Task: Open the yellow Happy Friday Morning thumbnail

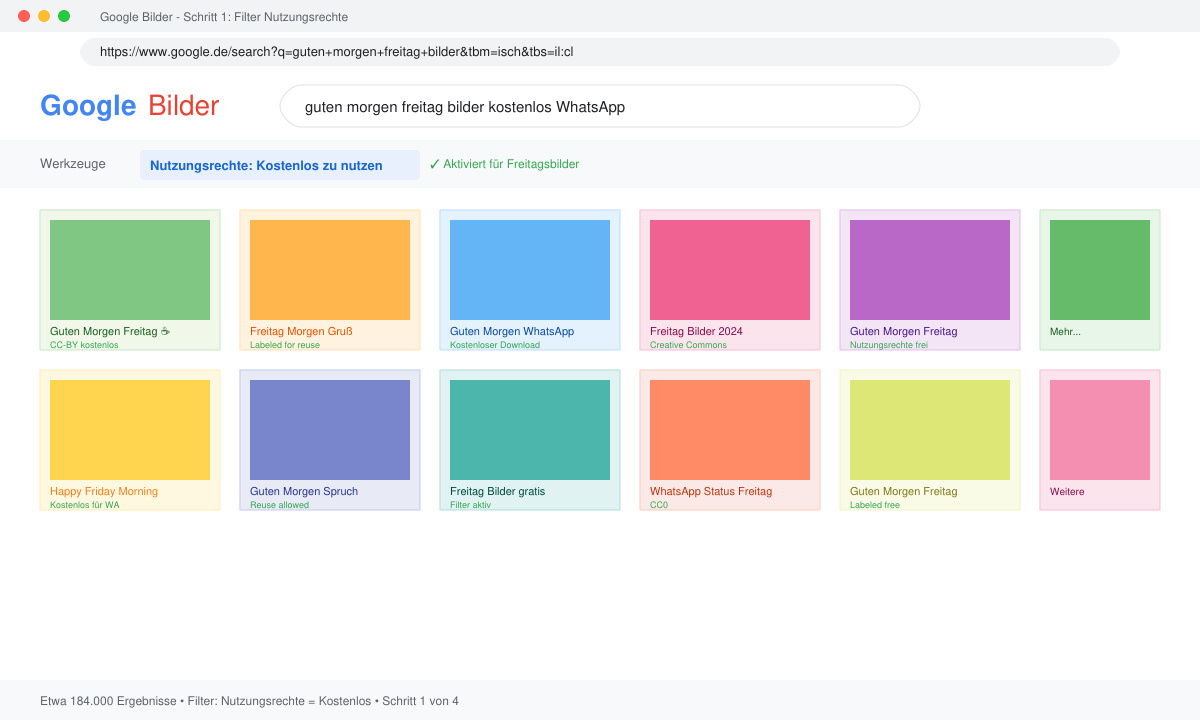Action: click(x=130, y=430)
